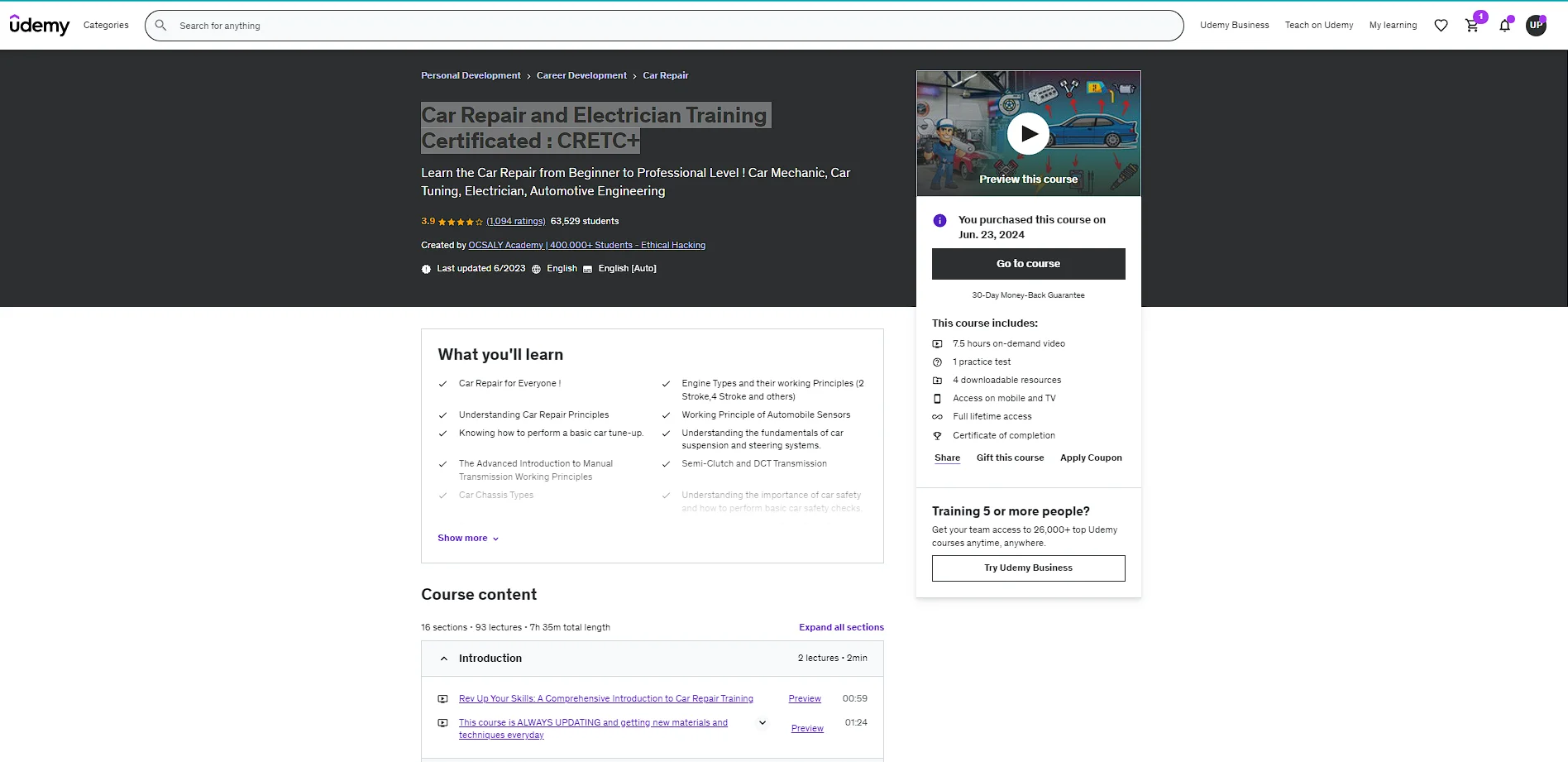Open ALWAYS UPDATING lecture link
Screen dimensions: 1568x762
click(x=593, y=729)
